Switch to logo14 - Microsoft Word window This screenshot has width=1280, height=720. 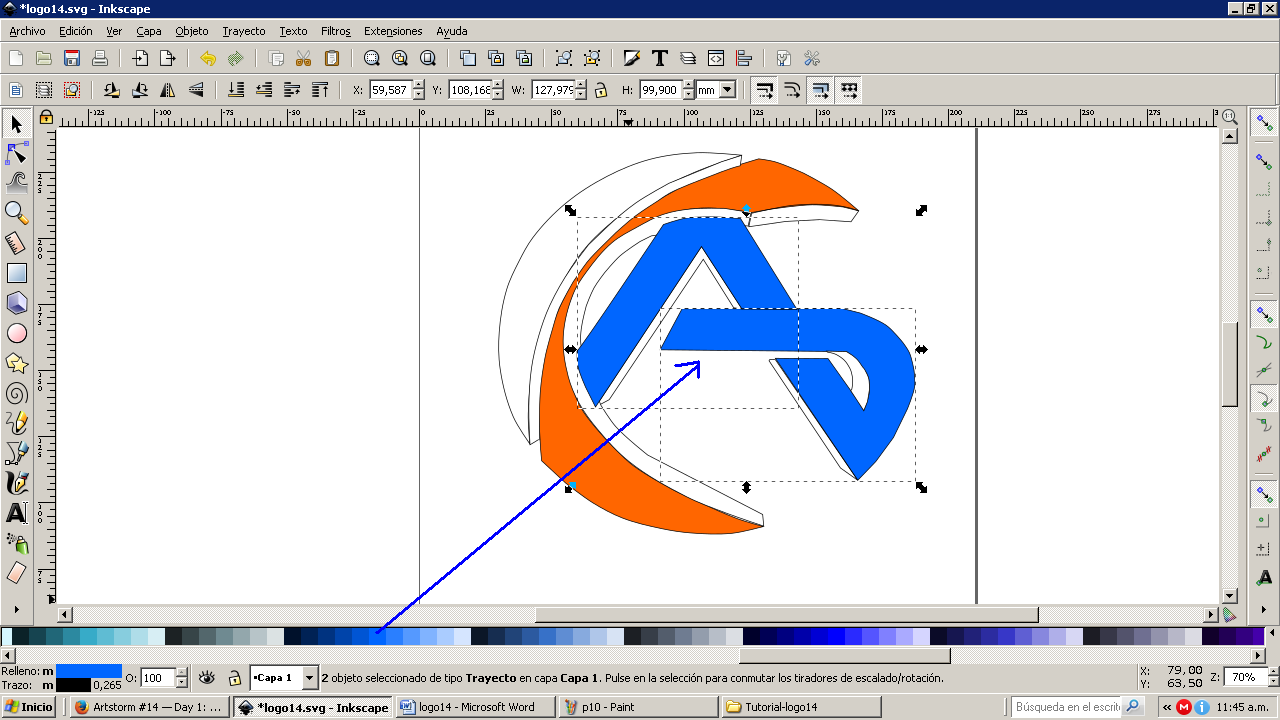pos(477,707)
